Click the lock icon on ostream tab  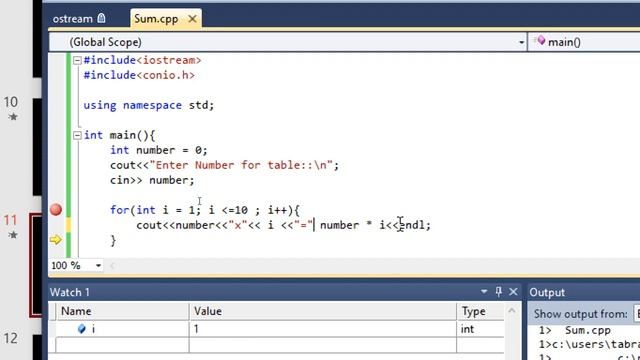pyautogui.click(x=101, y=18)
